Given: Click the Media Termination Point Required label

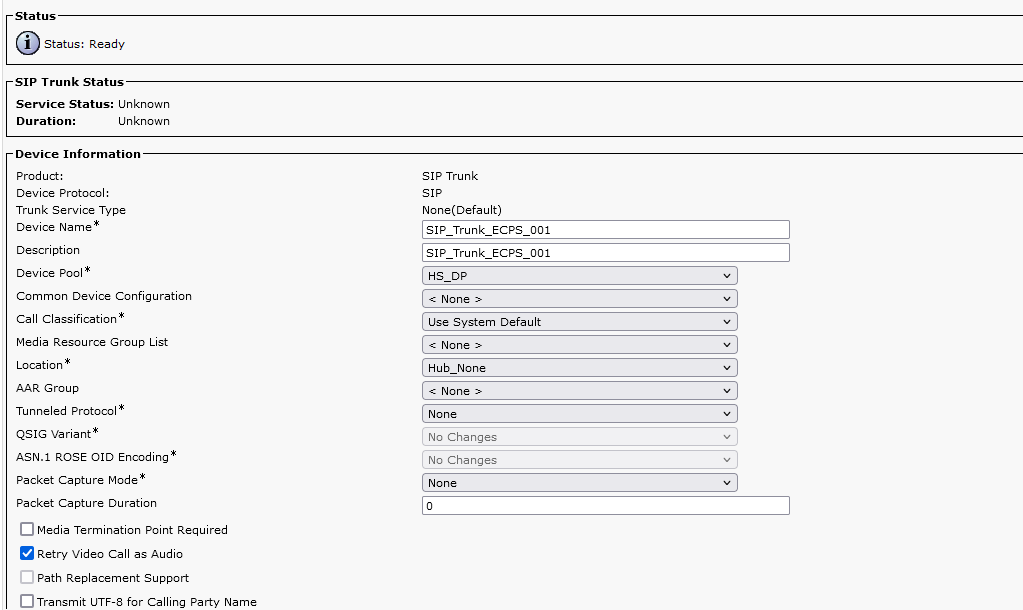Looking at the screenshot, I should [x=132, y=530].
